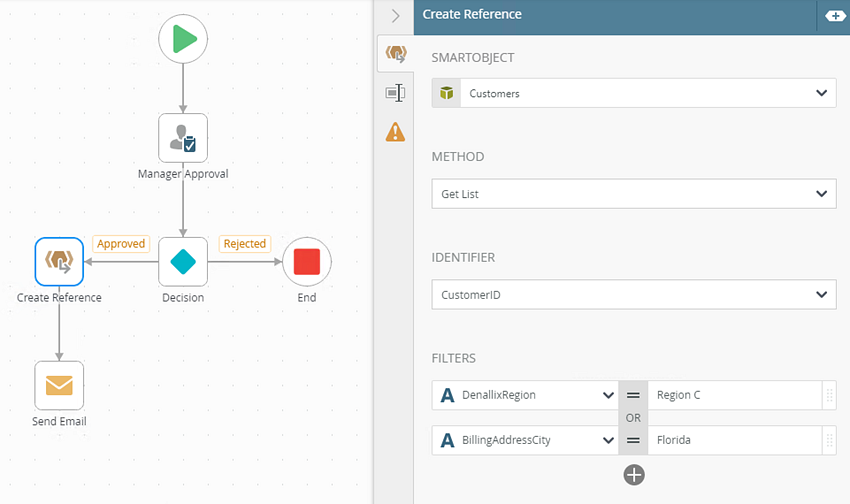Select the Manager Approval task step

[x=183, y=138]
